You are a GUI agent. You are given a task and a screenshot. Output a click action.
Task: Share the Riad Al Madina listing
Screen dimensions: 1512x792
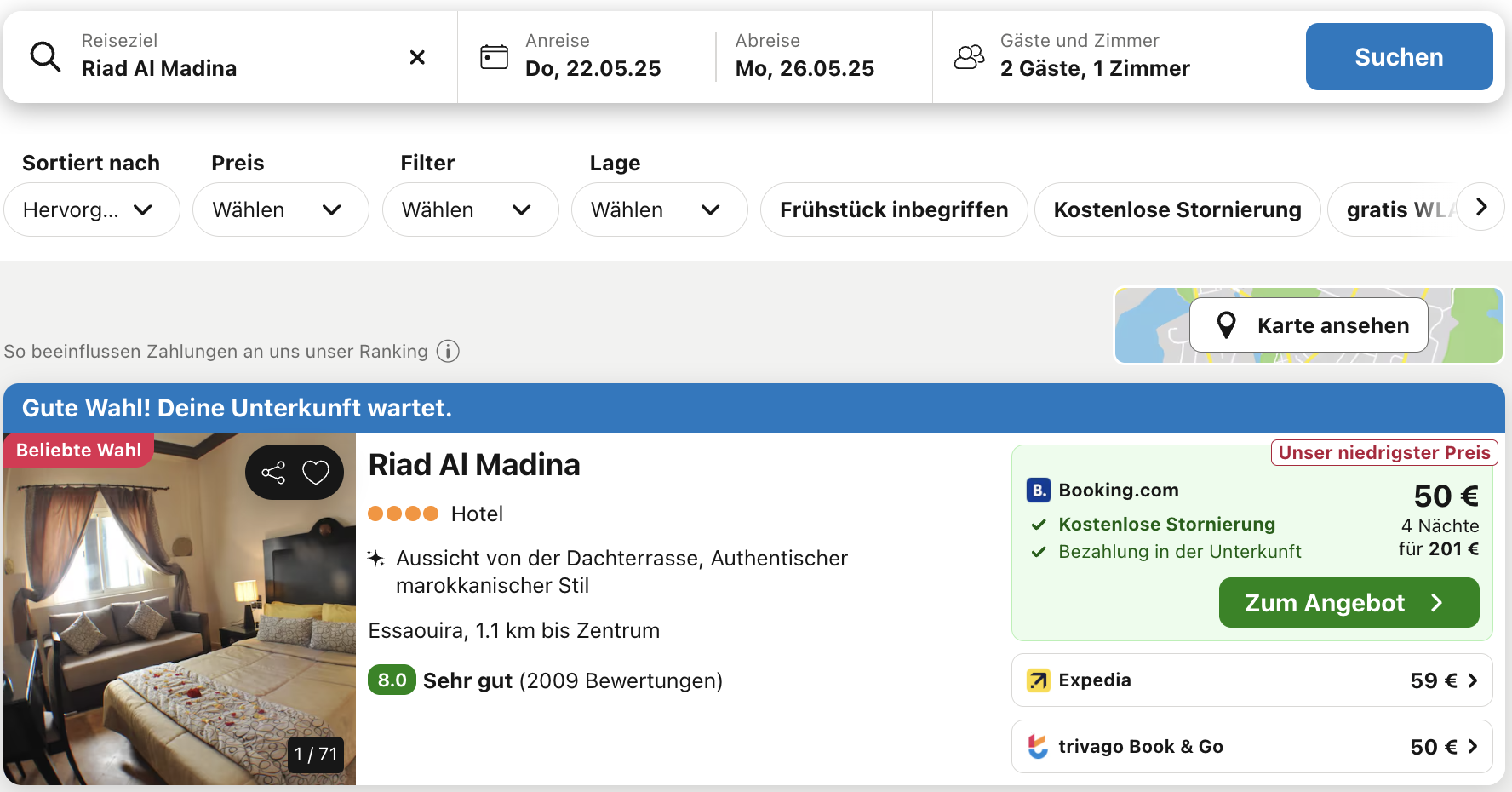click(x=273, y=473)
